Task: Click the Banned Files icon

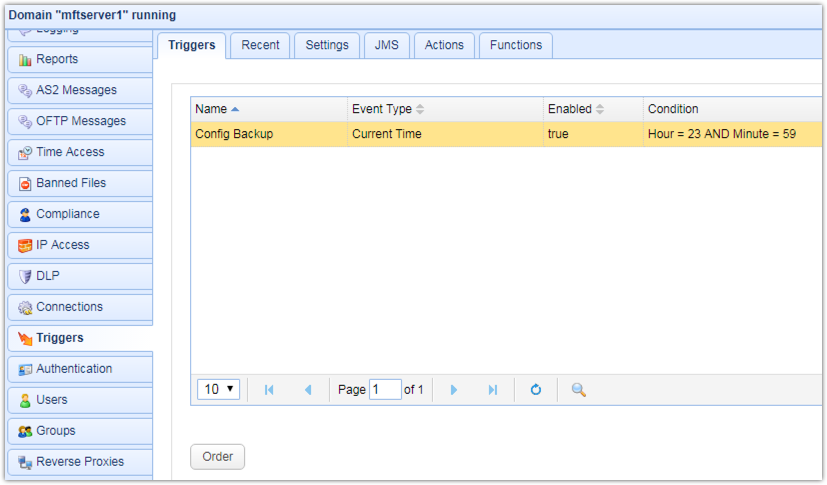Action: (25, 183)
